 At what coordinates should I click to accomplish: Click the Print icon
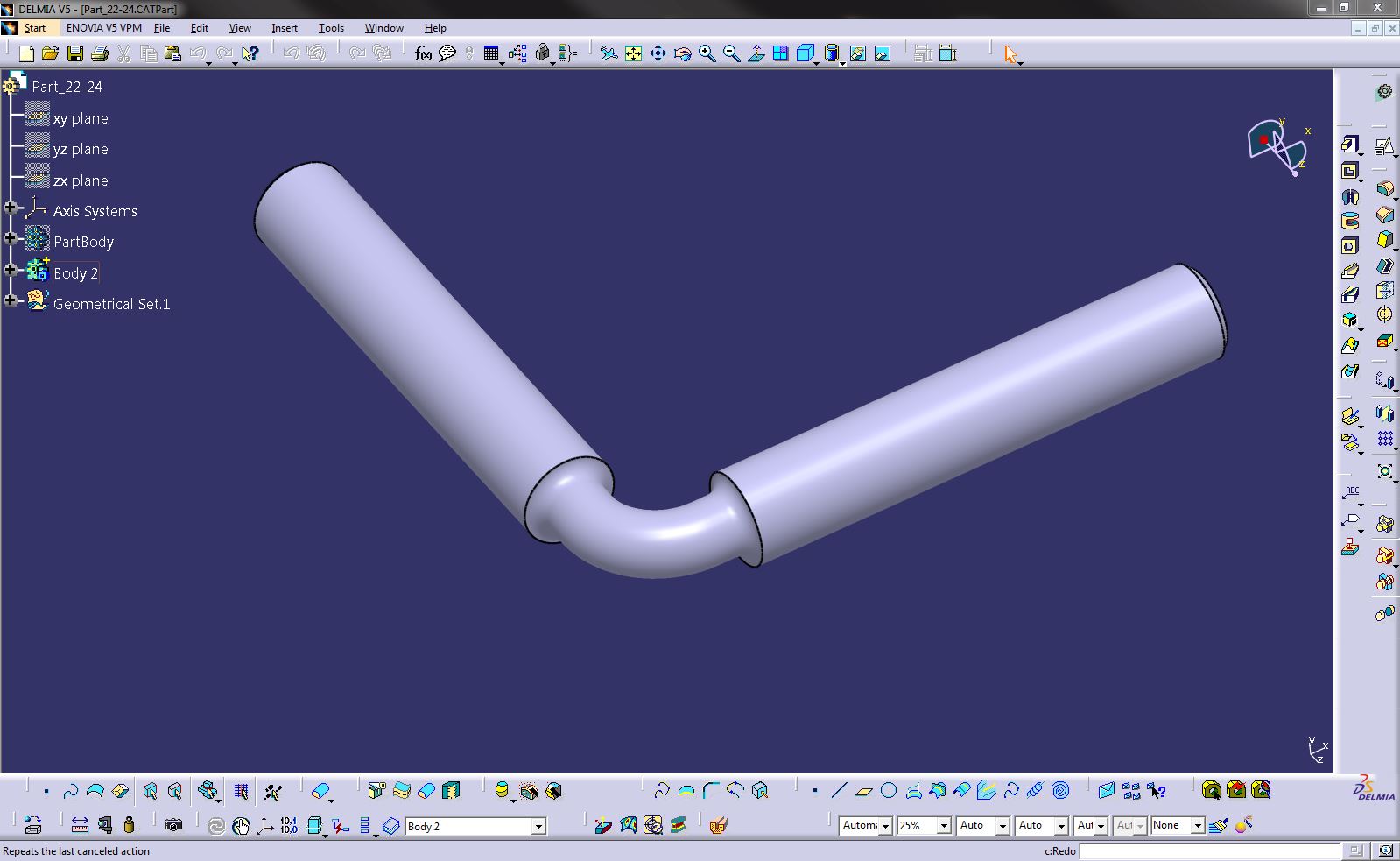tap(100, 54)
